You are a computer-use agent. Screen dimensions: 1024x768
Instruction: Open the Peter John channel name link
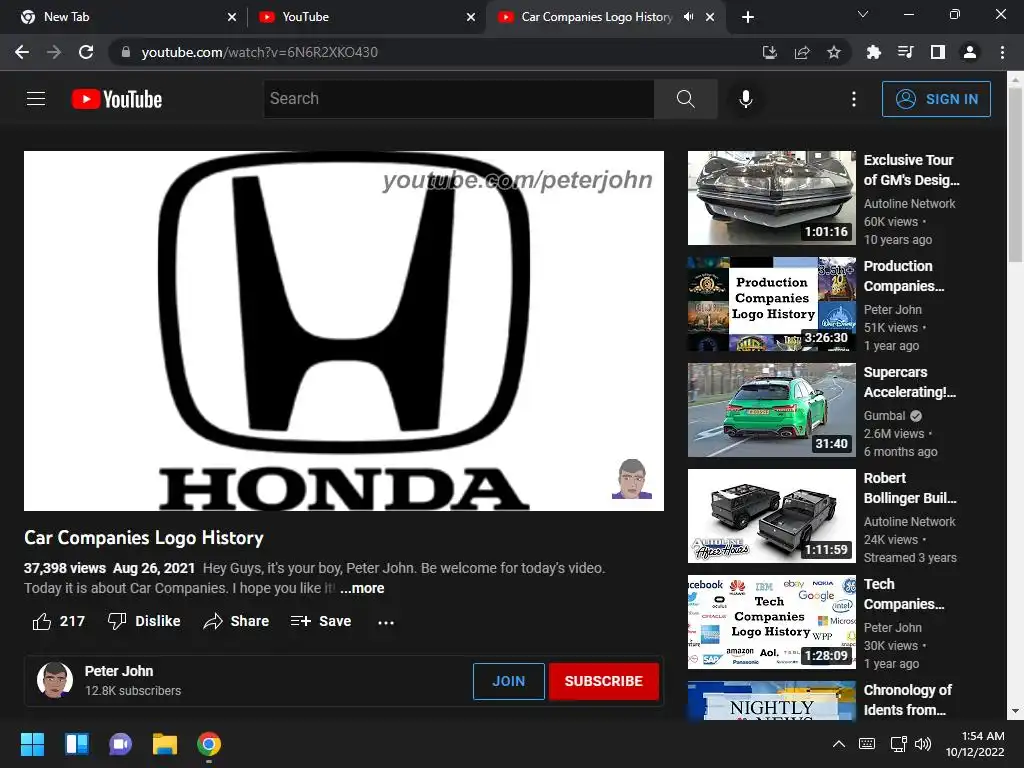coord(119,671)
